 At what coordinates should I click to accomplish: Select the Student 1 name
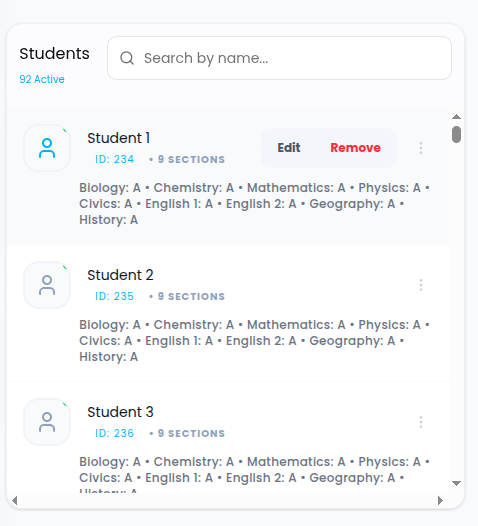pyautogui.click(x=118, y=138)
